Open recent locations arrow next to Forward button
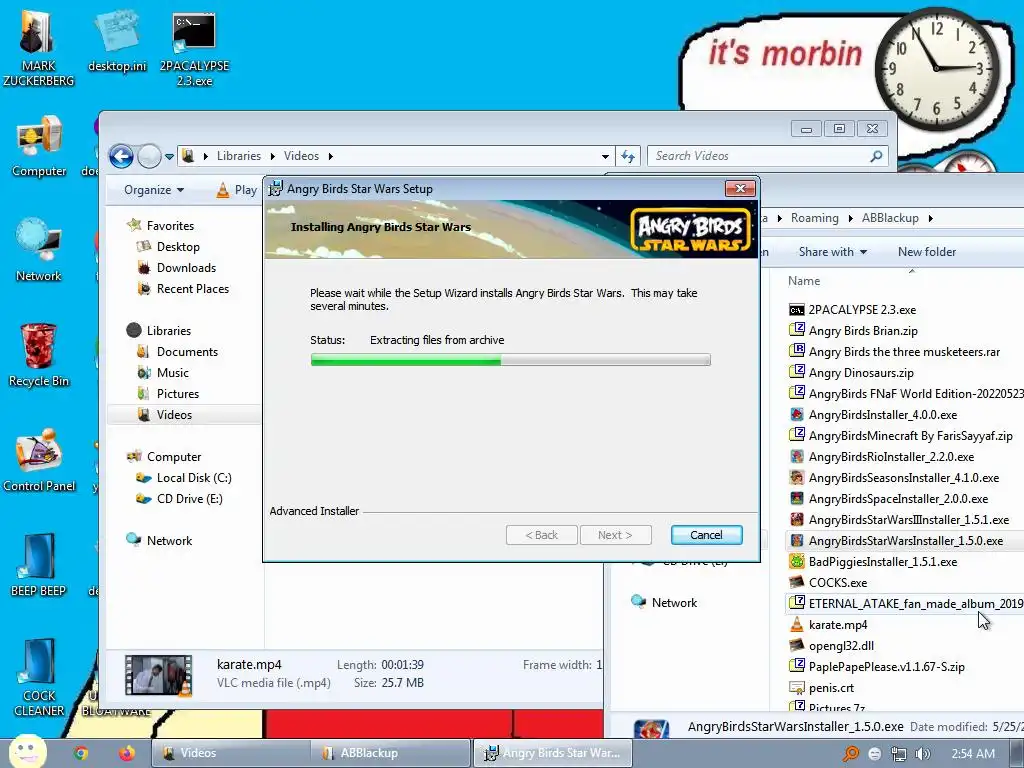This screenshot has height=768, width=1024. (169, 157)
